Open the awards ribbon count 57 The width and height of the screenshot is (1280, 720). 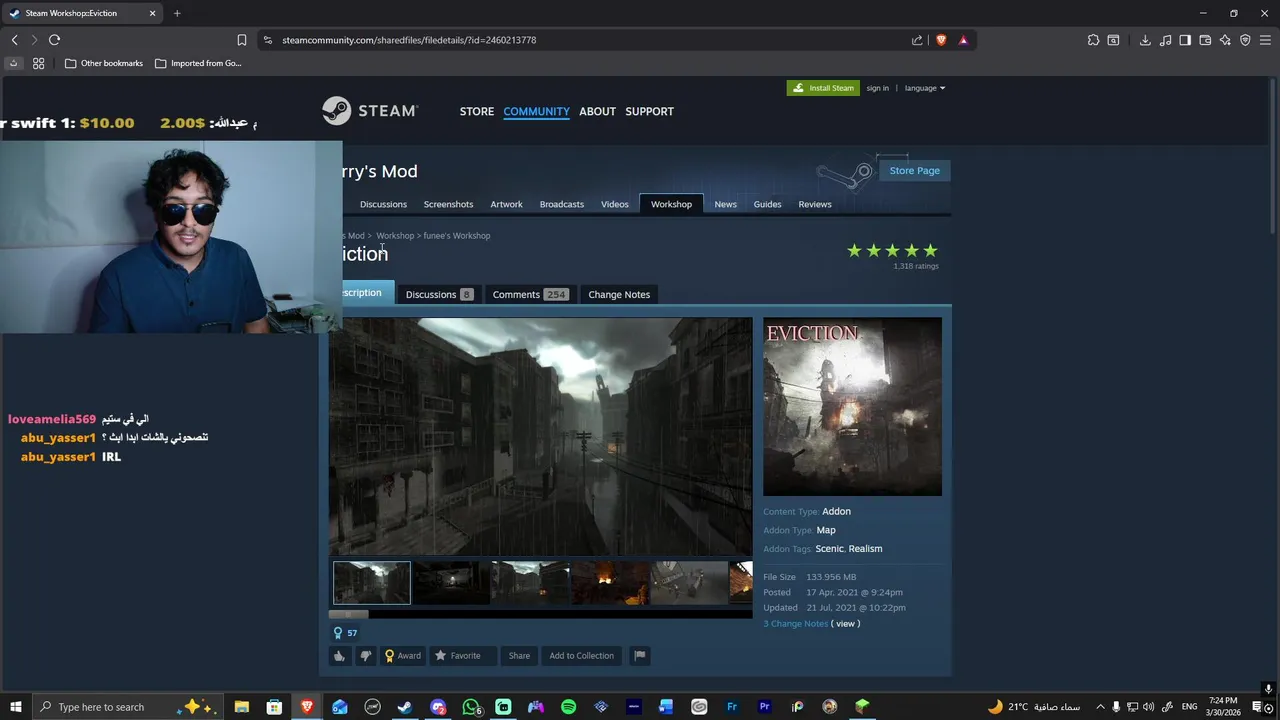click(345, 633)
